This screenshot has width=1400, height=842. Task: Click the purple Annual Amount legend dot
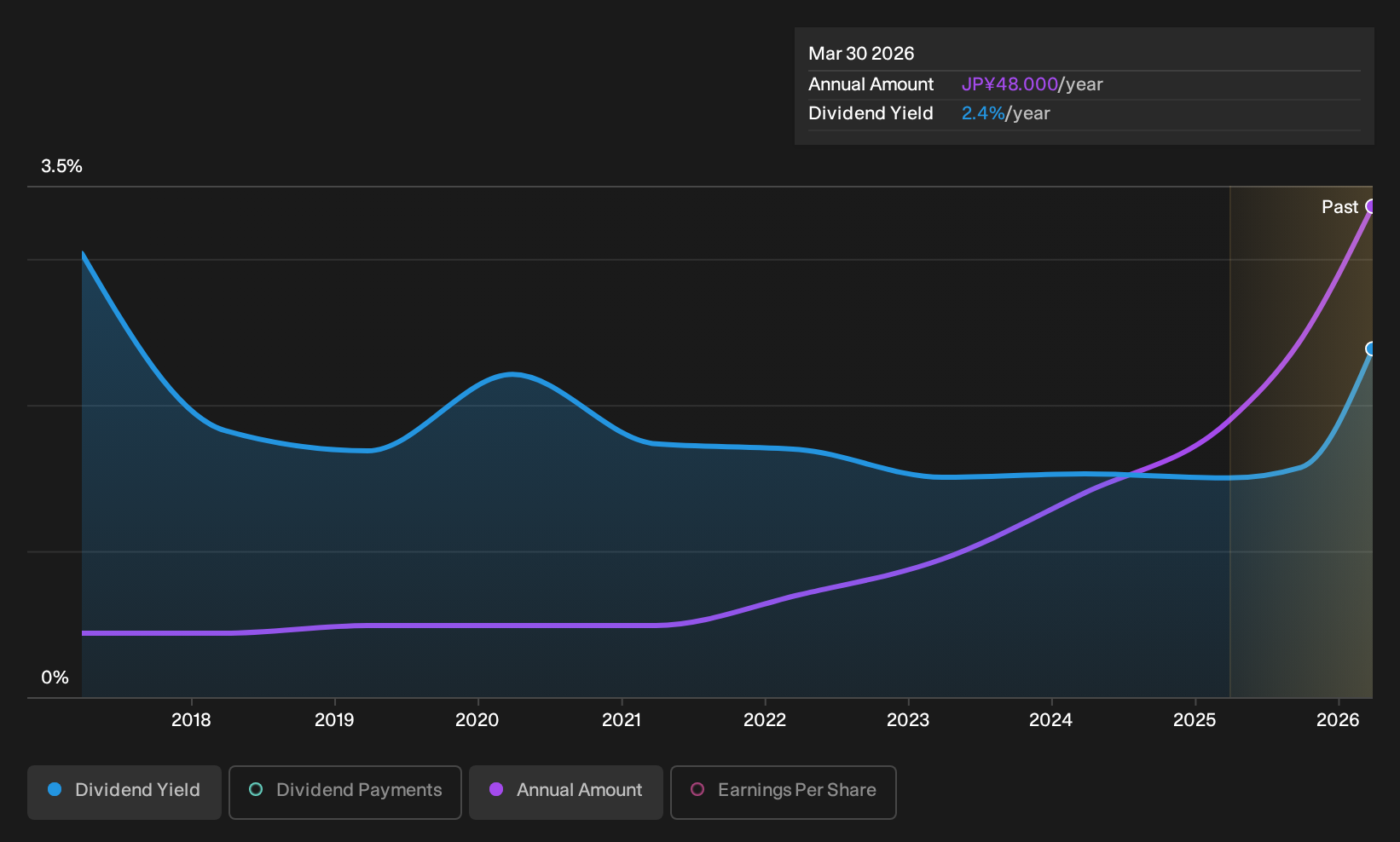[496, 789]
